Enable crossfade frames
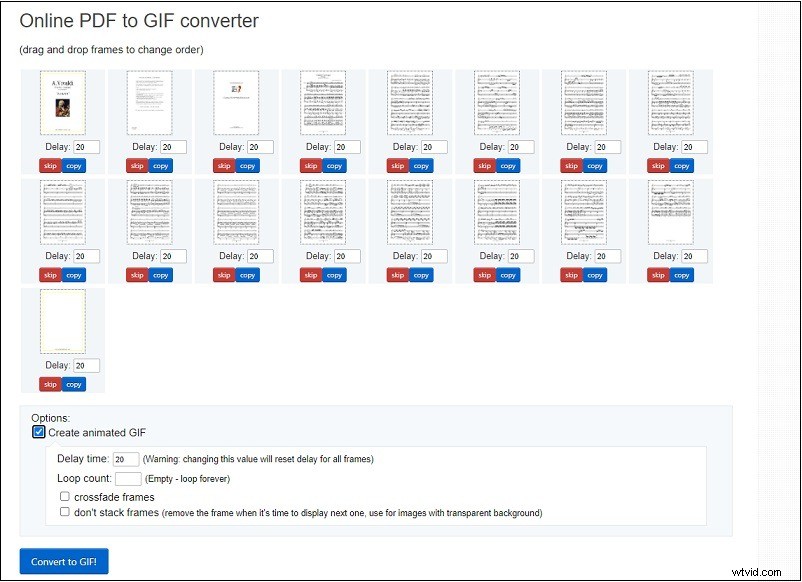The image size is (802, 582). [66, 496]
